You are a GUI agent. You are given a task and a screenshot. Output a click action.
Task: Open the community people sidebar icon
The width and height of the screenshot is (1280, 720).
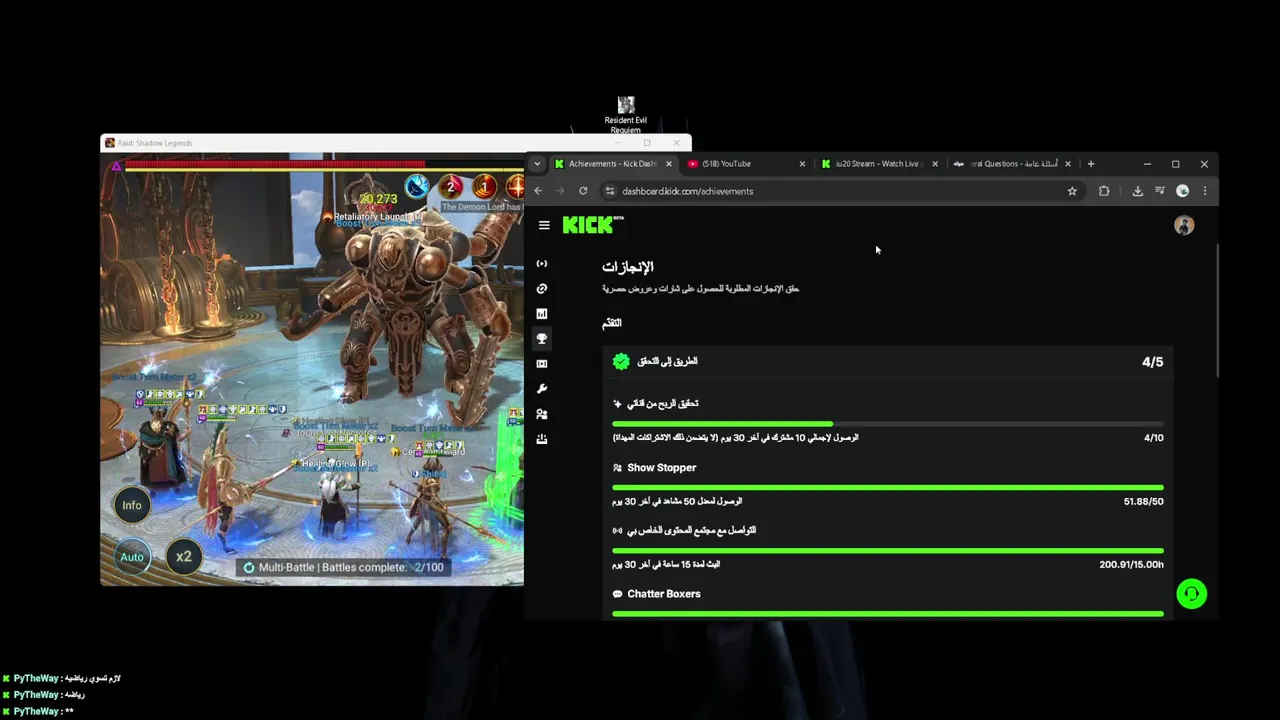coord(542,414)
